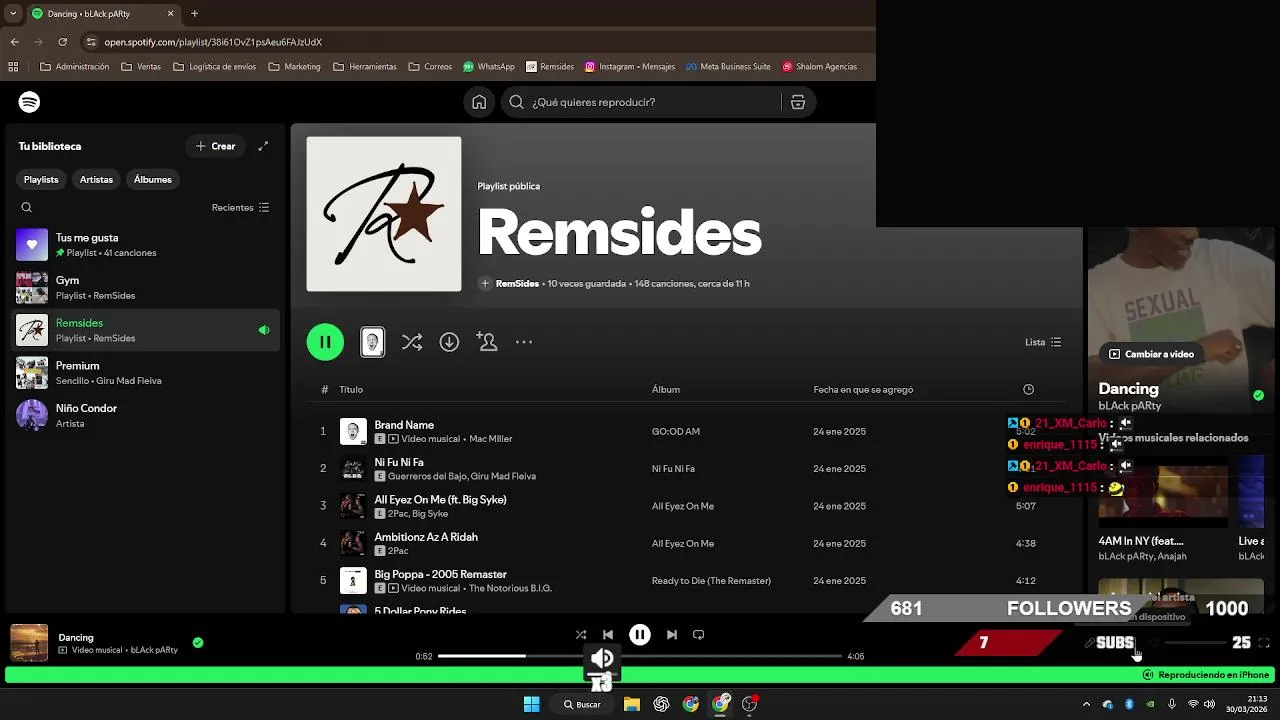Filter library by Playlists
Image resolution: width=1280 pixels, height=720 pixels.
click(x=41, y=179)
